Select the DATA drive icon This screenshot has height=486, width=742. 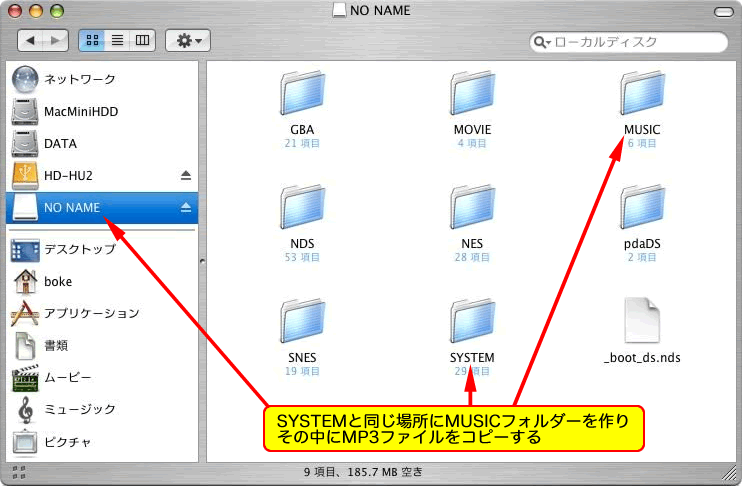(25, 144)
